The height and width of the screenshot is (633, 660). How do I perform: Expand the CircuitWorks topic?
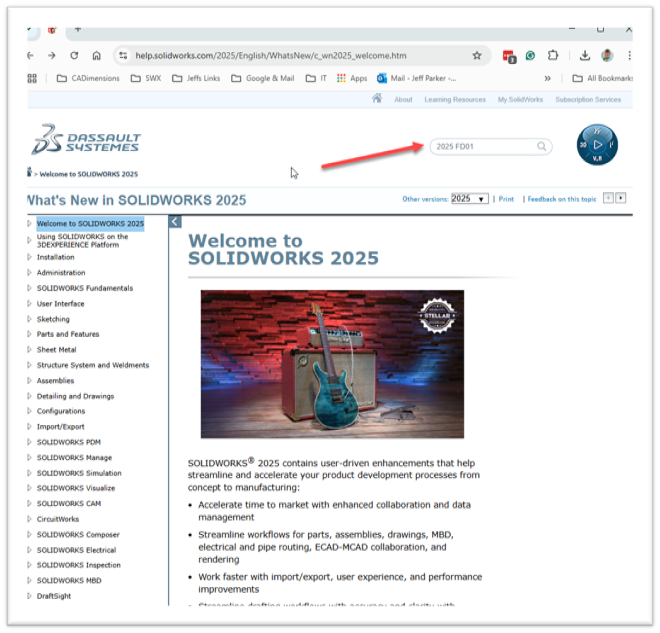[29, 519]
